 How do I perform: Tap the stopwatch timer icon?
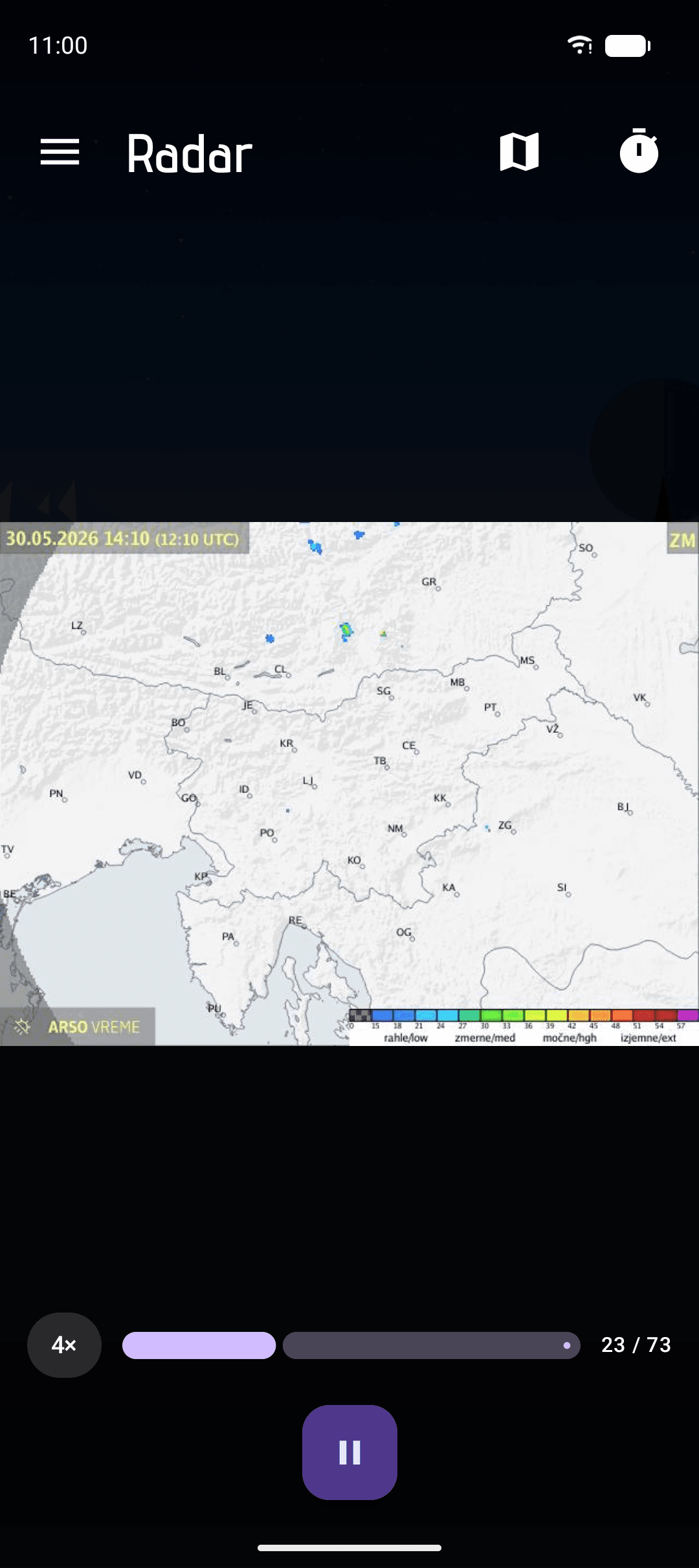639,151
